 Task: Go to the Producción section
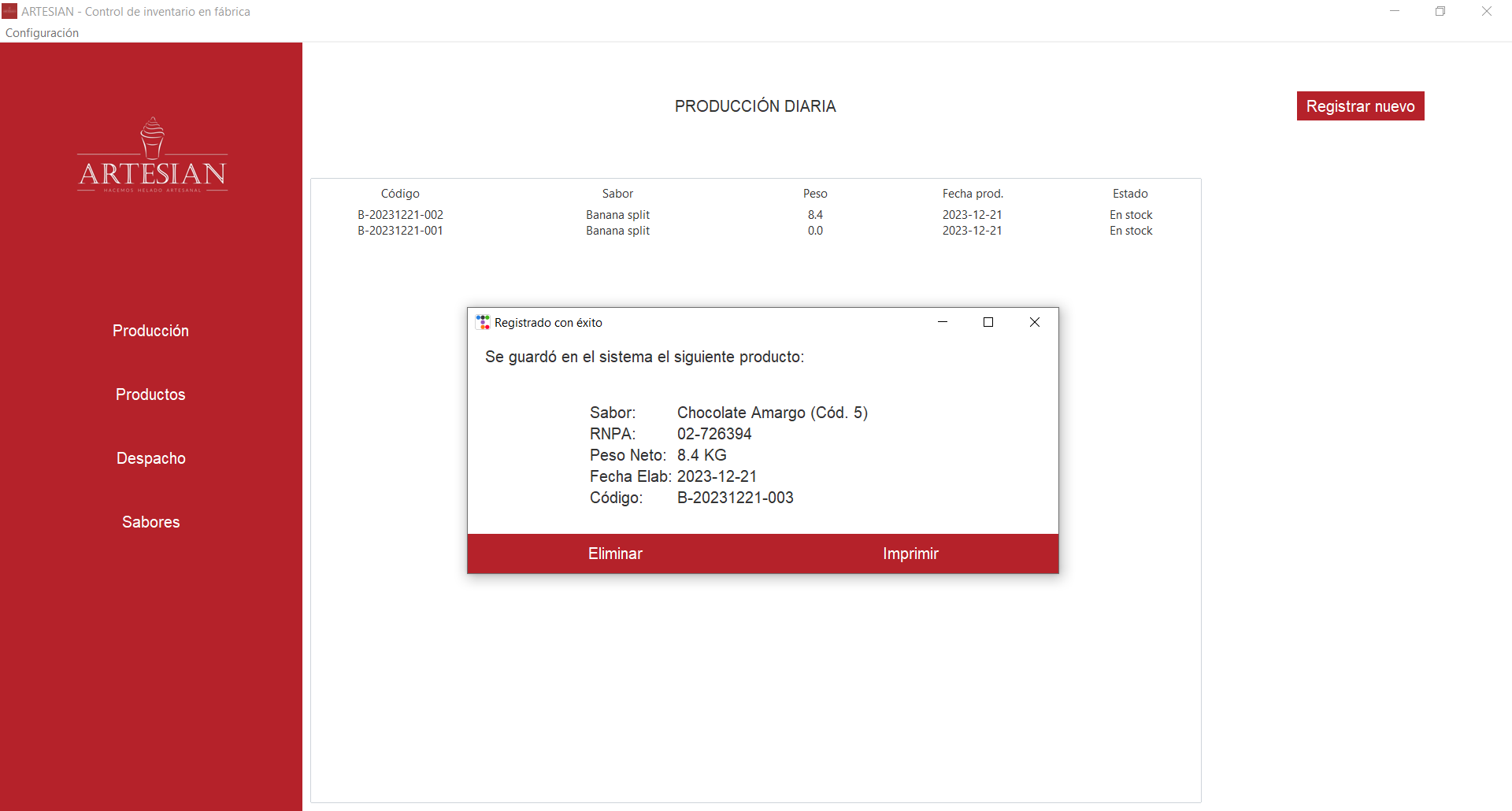[x=150, y=331]
